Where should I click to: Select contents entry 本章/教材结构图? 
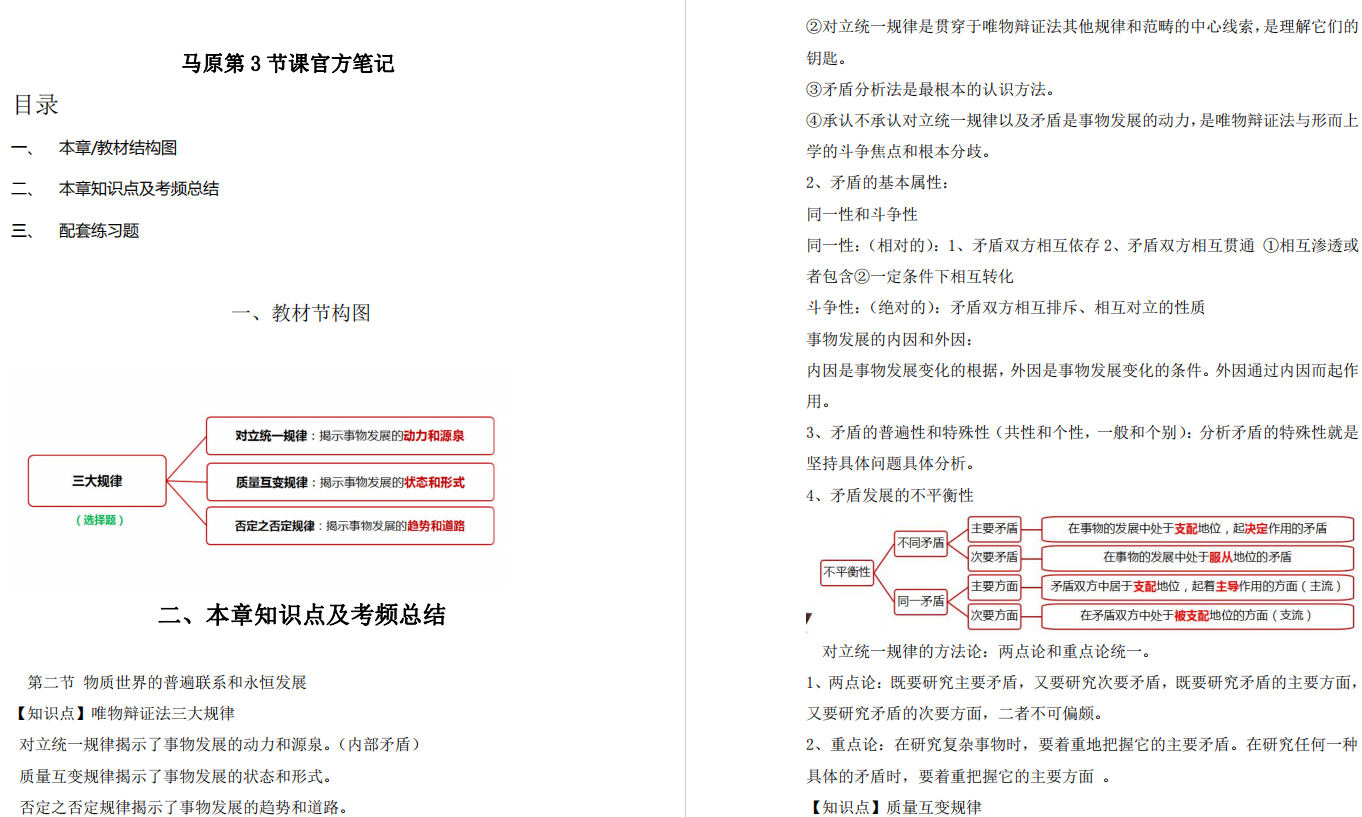117,148
